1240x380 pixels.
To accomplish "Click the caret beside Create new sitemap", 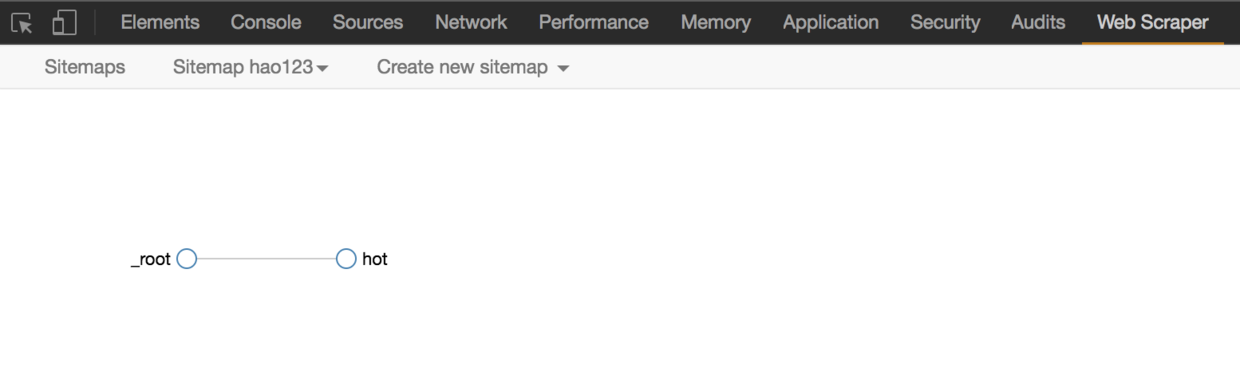I will coord(563,69).
